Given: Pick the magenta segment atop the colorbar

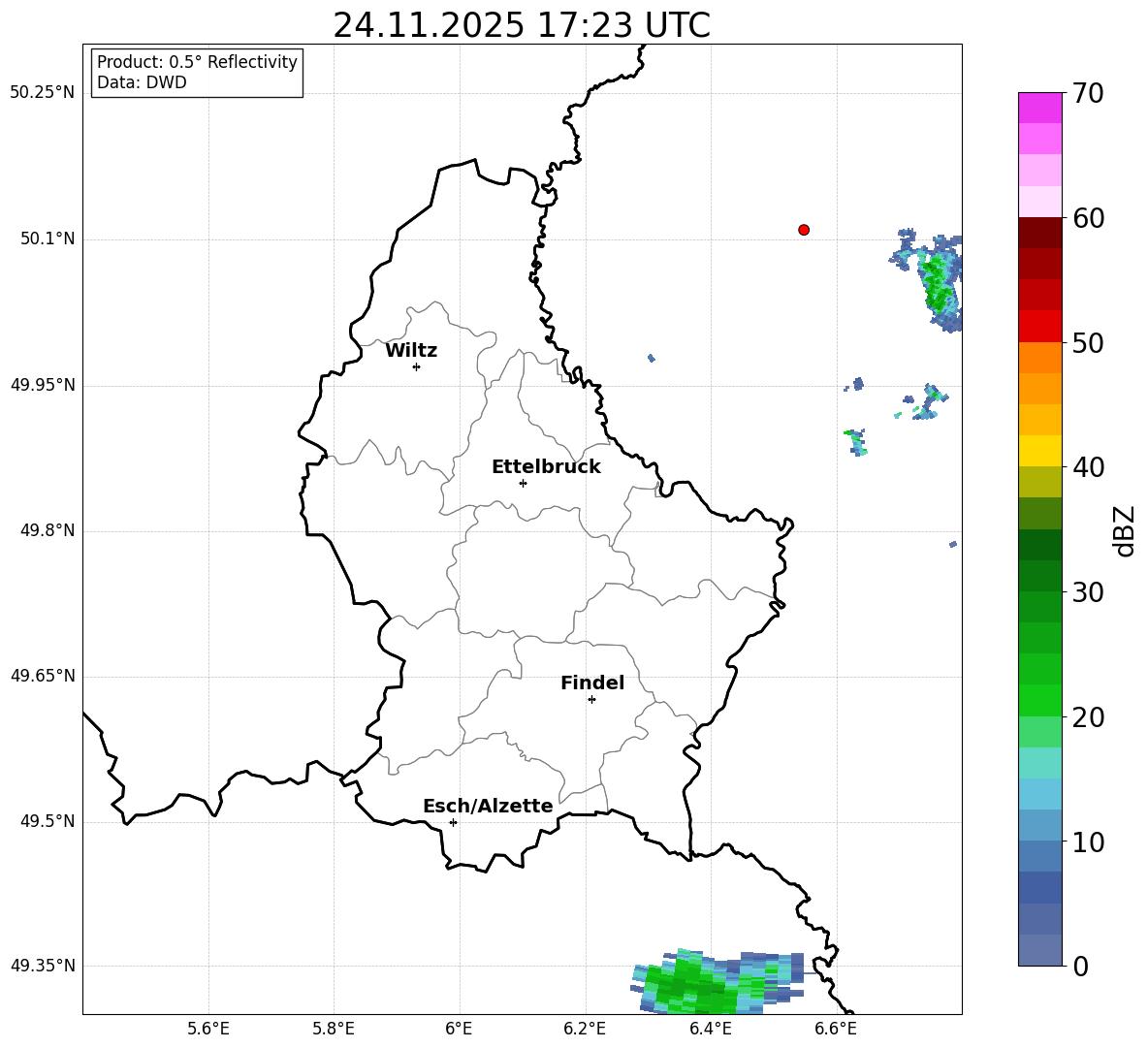Looking at the screenshot, I should 1039,108.
